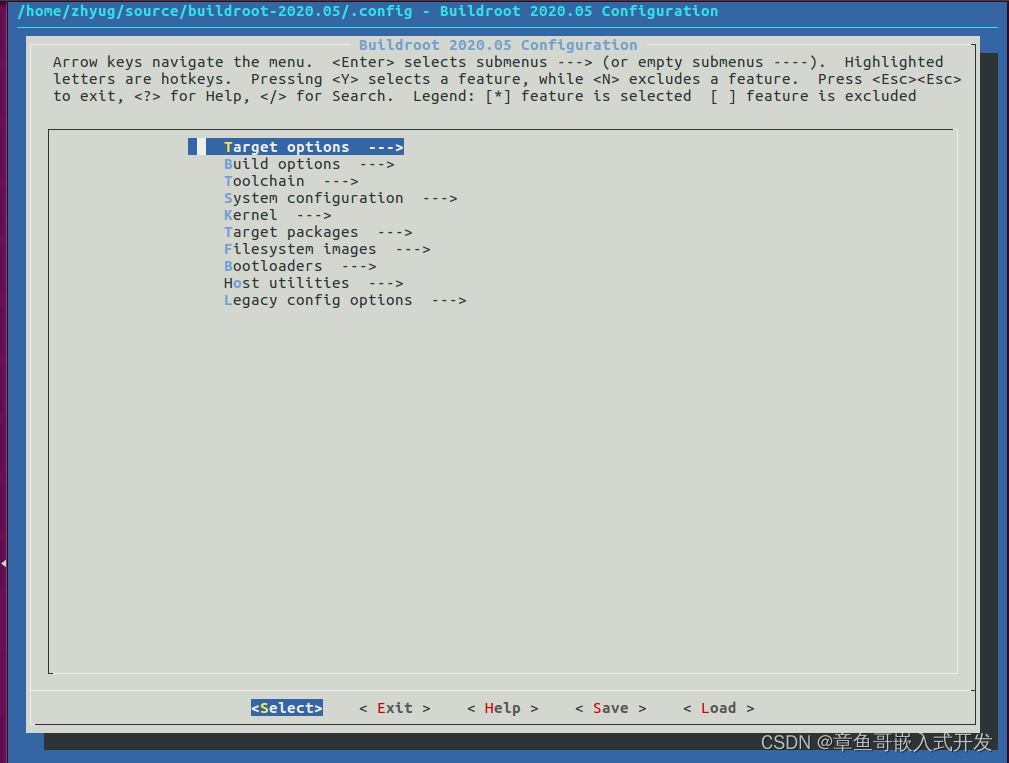1009x763 pixels.
Task: Open the Kernel submenu
Action: click(277, 215)
